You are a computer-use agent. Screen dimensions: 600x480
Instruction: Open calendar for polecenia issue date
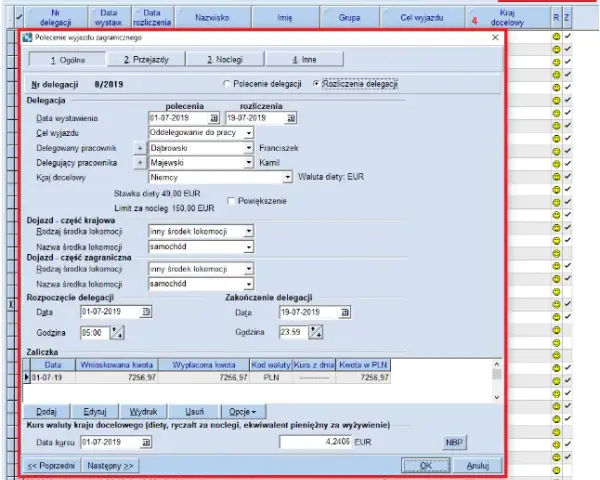(214, 118)
